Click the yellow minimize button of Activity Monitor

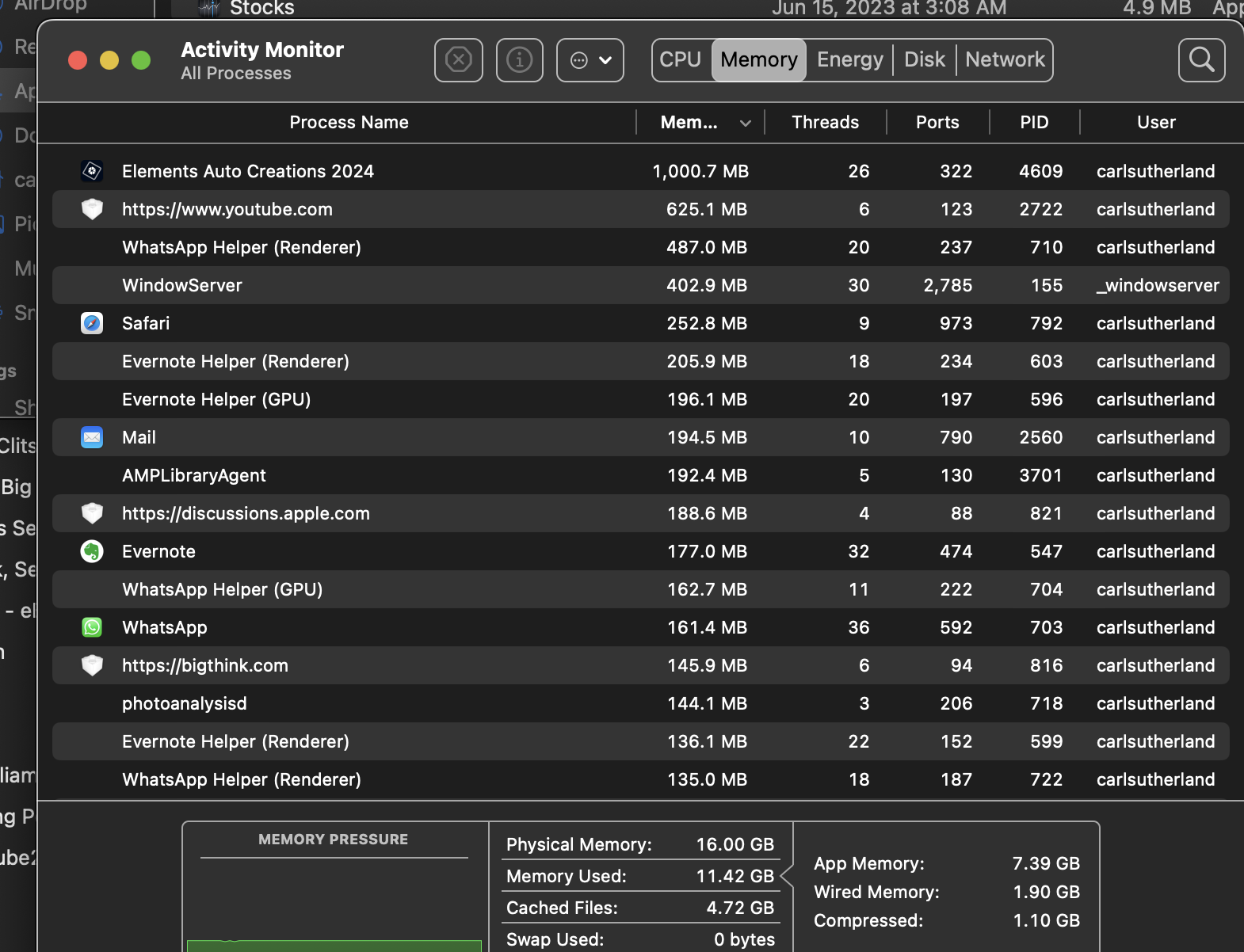click(x=109, y=60)
